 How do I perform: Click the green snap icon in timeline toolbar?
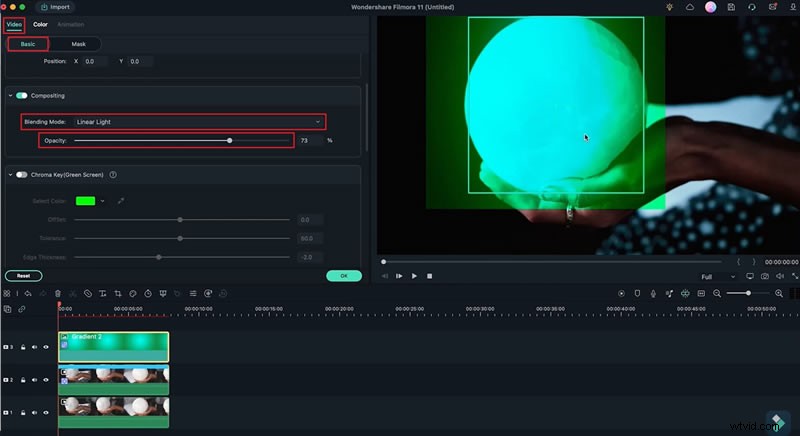[x=685, y=294]
